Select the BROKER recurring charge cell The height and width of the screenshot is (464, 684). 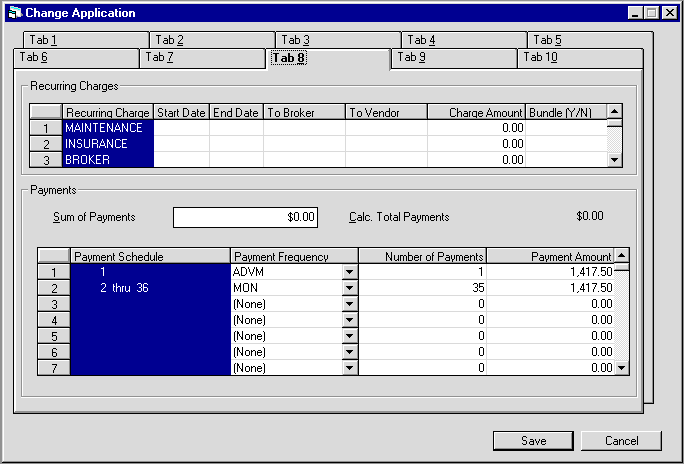[x=108, y=160]
